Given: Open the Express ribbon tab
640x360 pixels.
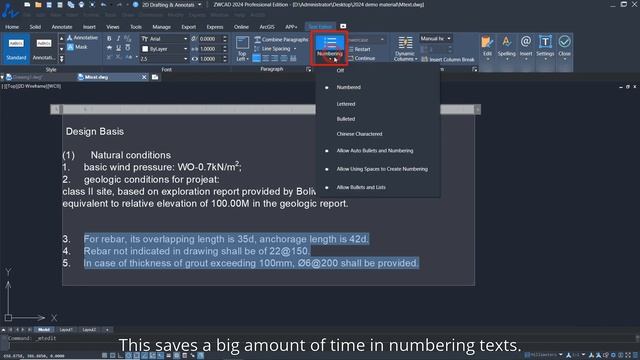Looking at the screenshot, I should 215,27.
